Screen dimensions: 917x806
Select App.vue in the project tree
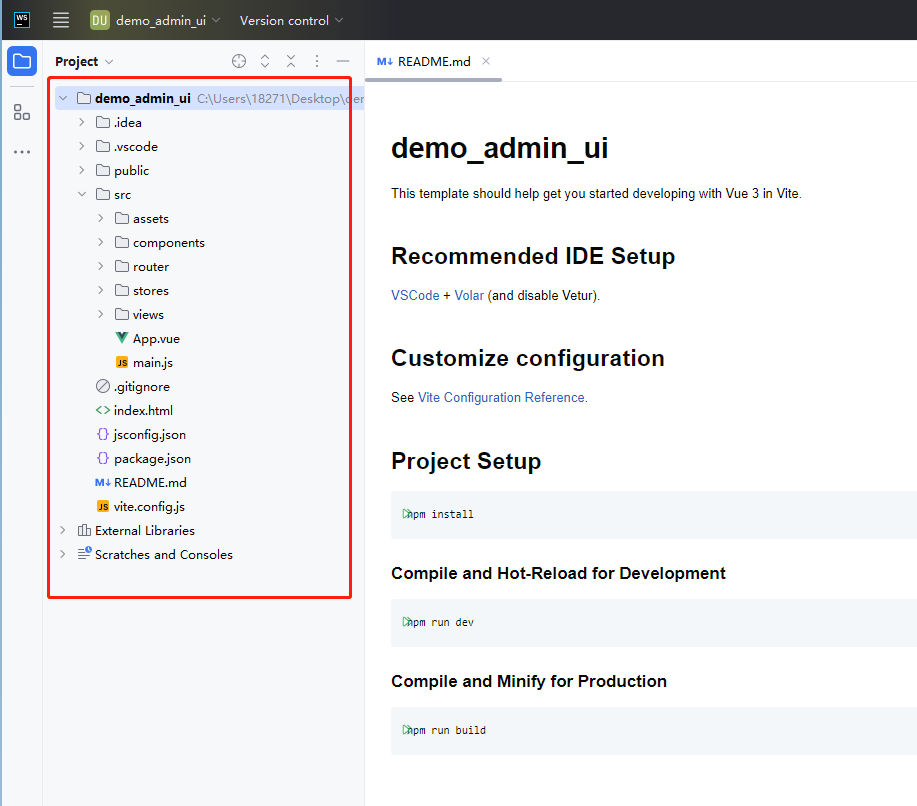coord(156,339)
